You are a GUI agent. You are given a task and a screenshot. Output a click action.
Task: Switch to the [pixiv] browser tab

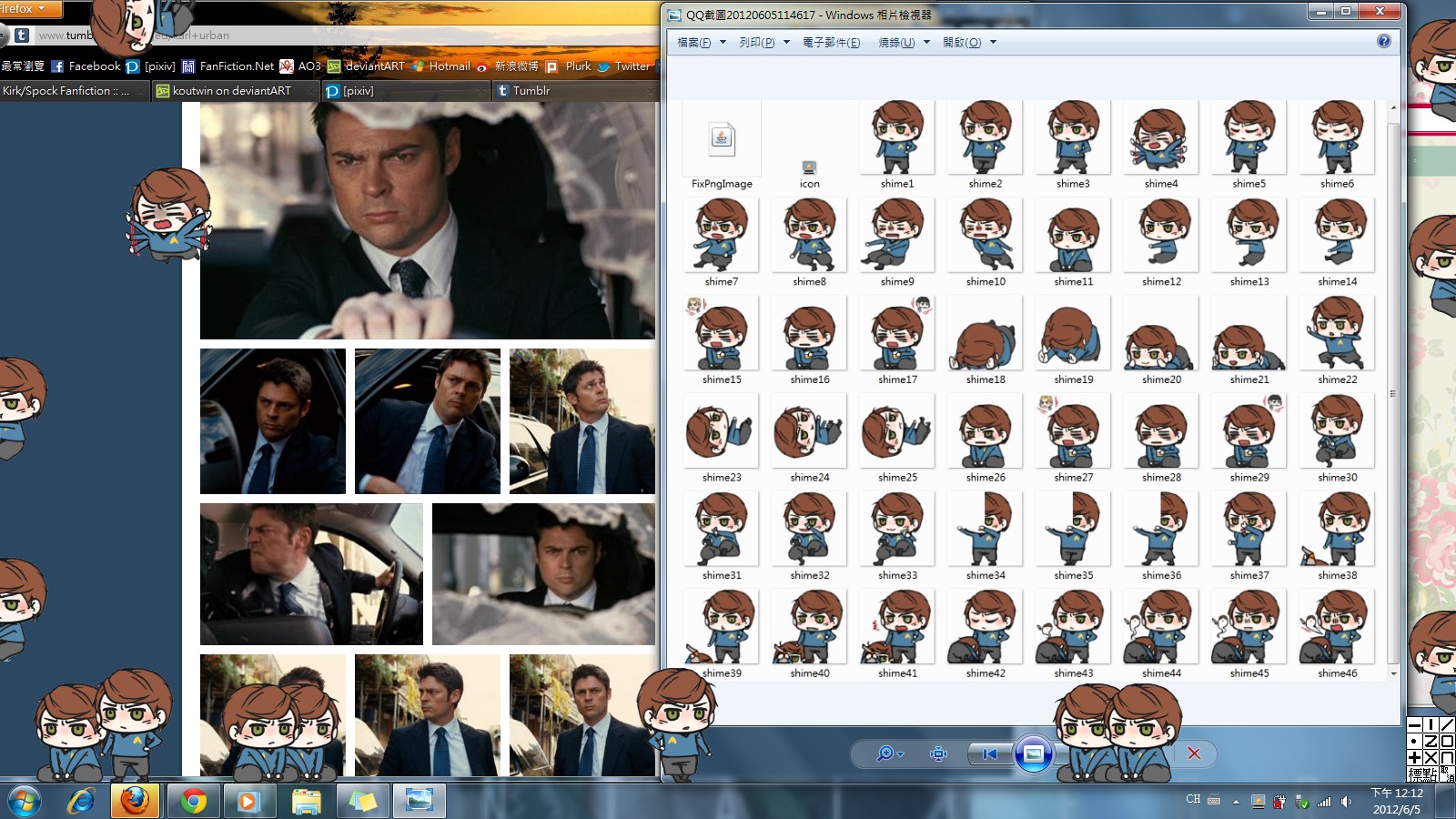pyautogui.click(x=406, y=91)
